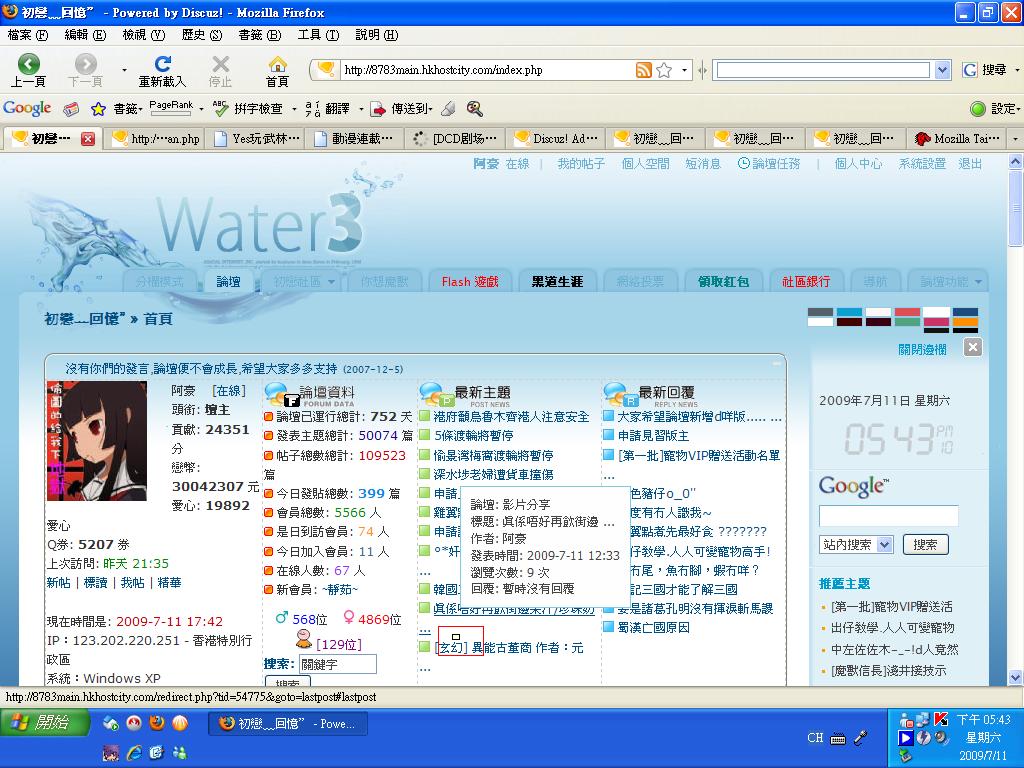Open the Firefox search box history dropdown
The height and width of the screenshot is (768, 1024).
tap(942, 70)
